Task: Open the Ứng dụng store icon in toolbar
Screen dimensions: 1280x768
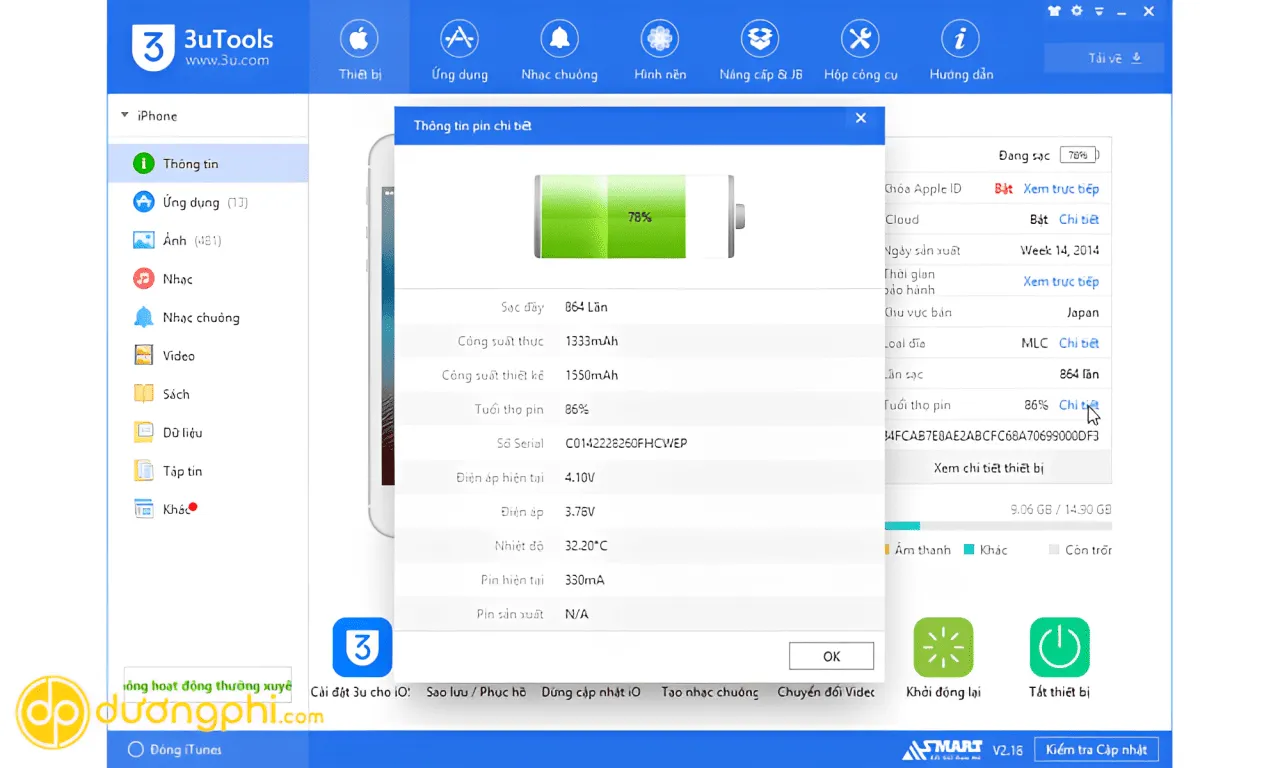Action: [459, 39]
